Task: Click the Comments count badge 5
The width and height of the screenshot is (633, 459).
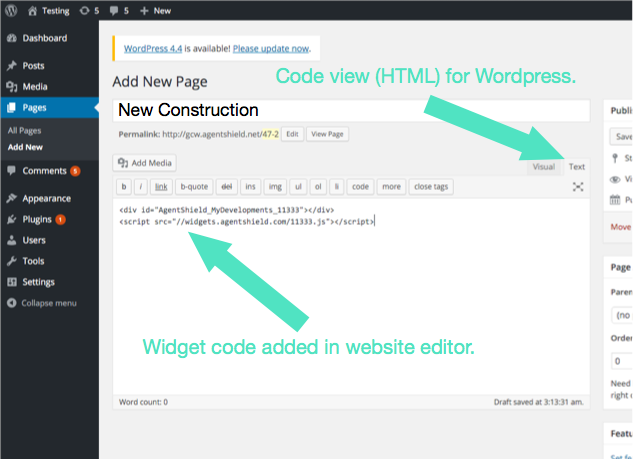Action: 75,171
